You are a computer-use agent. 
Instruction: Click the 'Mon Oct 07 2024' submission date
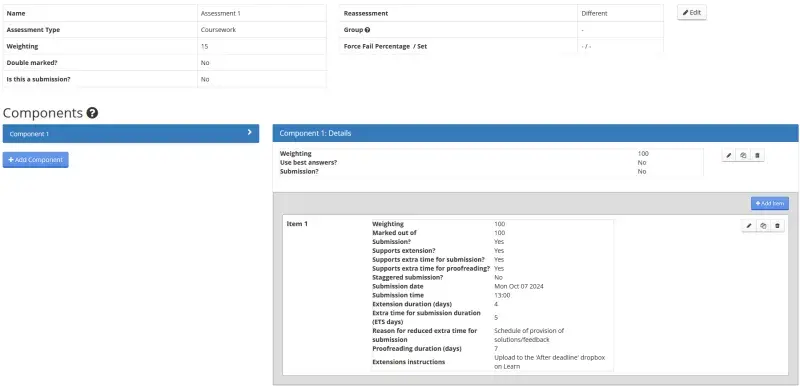pos(519,287)
